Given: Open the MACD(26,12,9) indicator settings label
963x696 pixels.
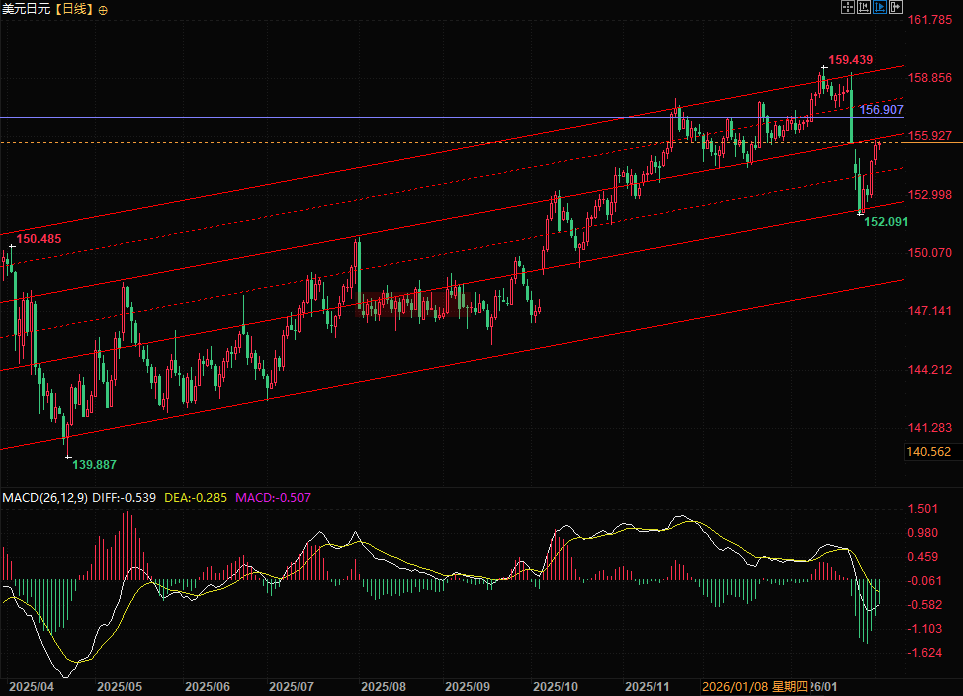Looking at the screenshot, I should point(46,497).
